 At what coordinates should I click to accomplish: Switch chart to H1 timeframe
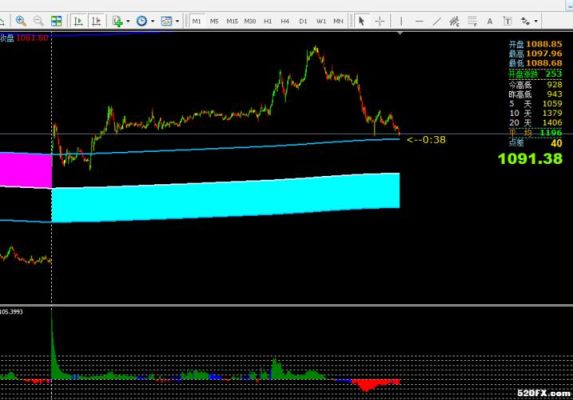tap(267, 21)
